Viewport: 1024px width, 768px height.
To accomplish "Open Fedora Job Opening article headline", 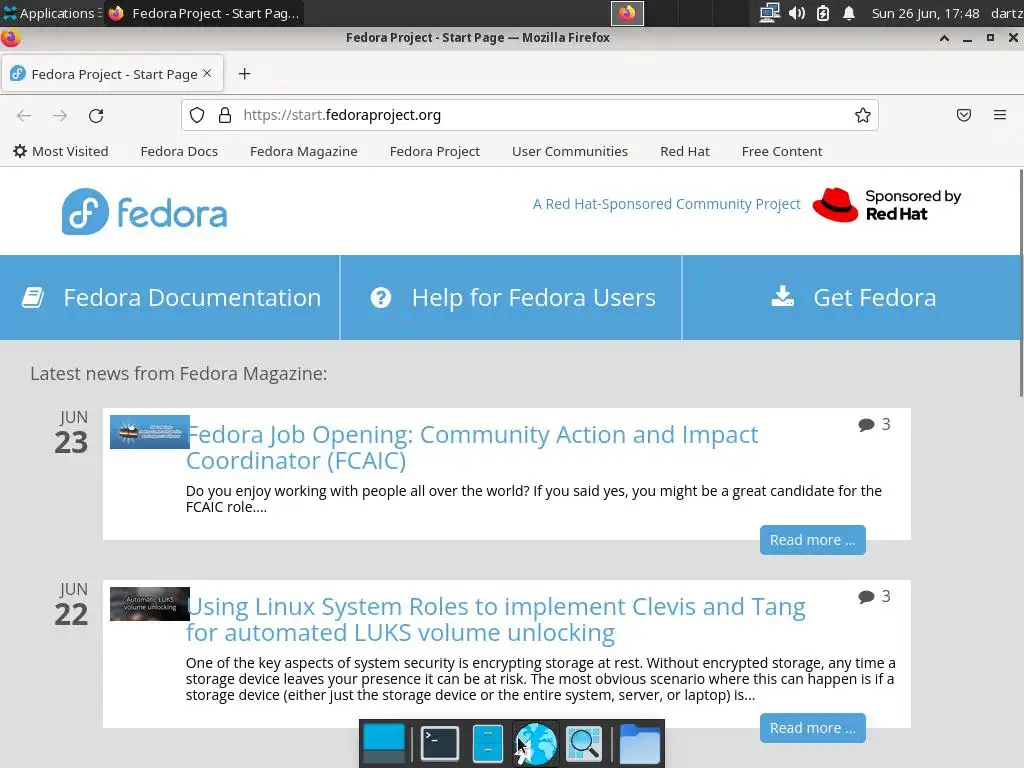I will (472, 447).
